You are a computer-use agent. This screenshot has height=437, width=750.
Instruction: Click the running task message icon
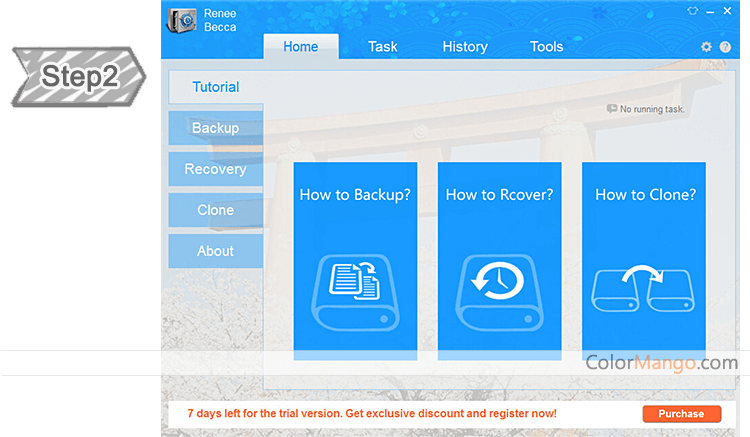[612, 109]
